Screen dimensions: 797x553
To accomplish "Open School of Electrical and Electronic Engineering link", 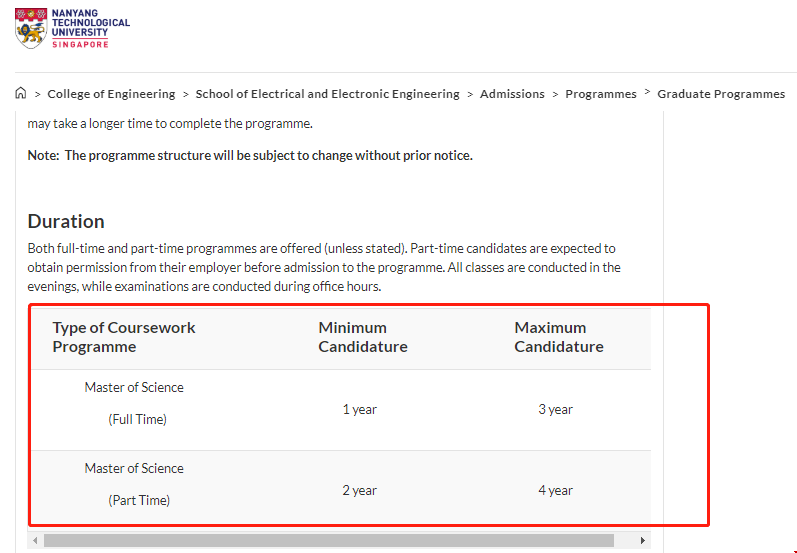I will 327,94.
